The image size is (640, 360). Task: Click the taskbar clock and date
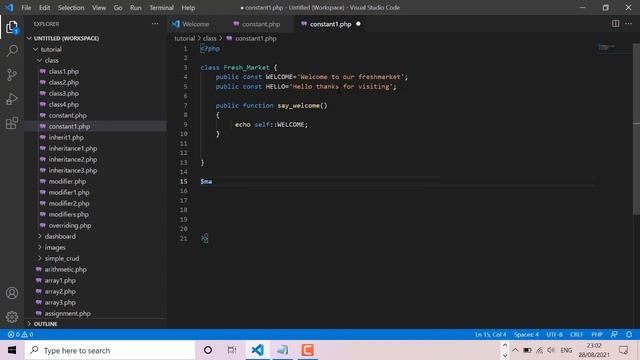[594, 350]
